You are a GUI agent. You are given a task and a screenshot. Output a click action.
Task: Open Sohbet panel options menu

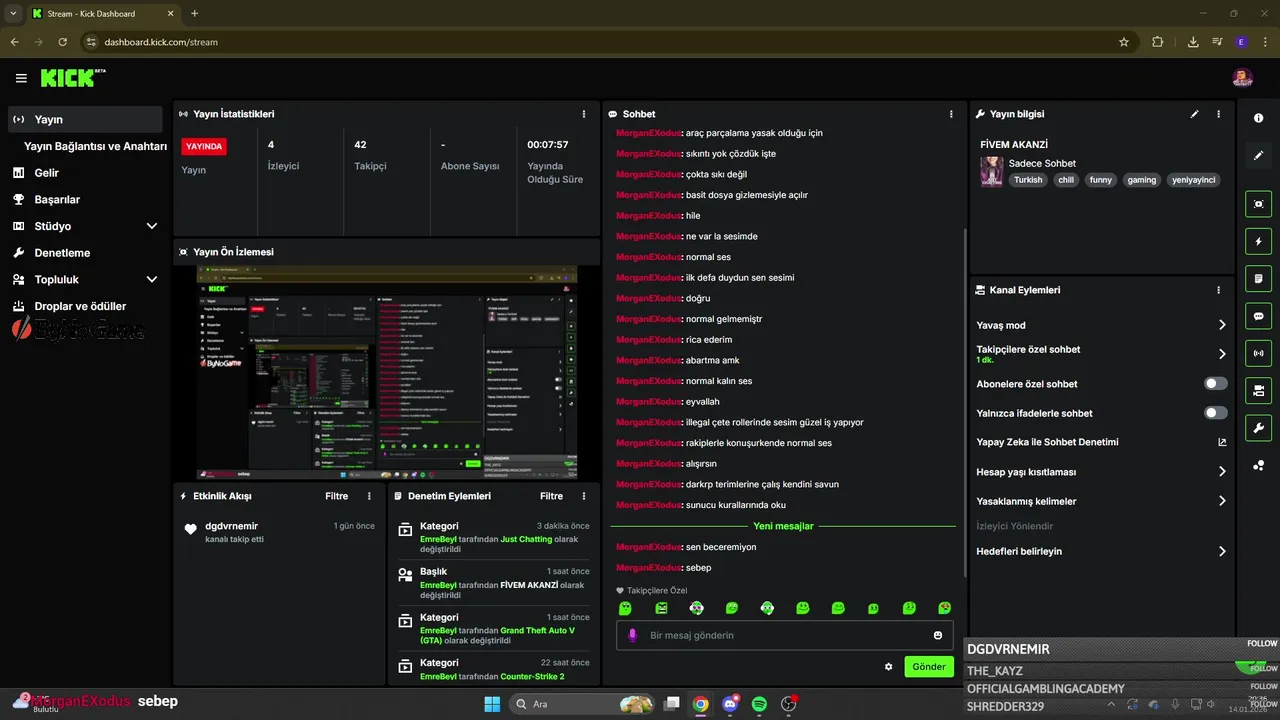[951, 114]
